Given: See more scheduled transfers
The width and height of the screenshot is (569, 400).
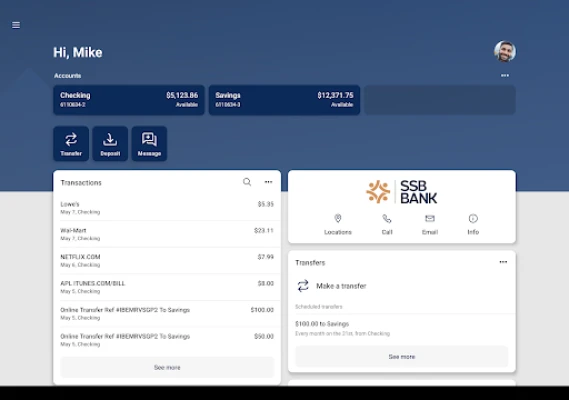Looking at the screenshot, I should (402, 356).
